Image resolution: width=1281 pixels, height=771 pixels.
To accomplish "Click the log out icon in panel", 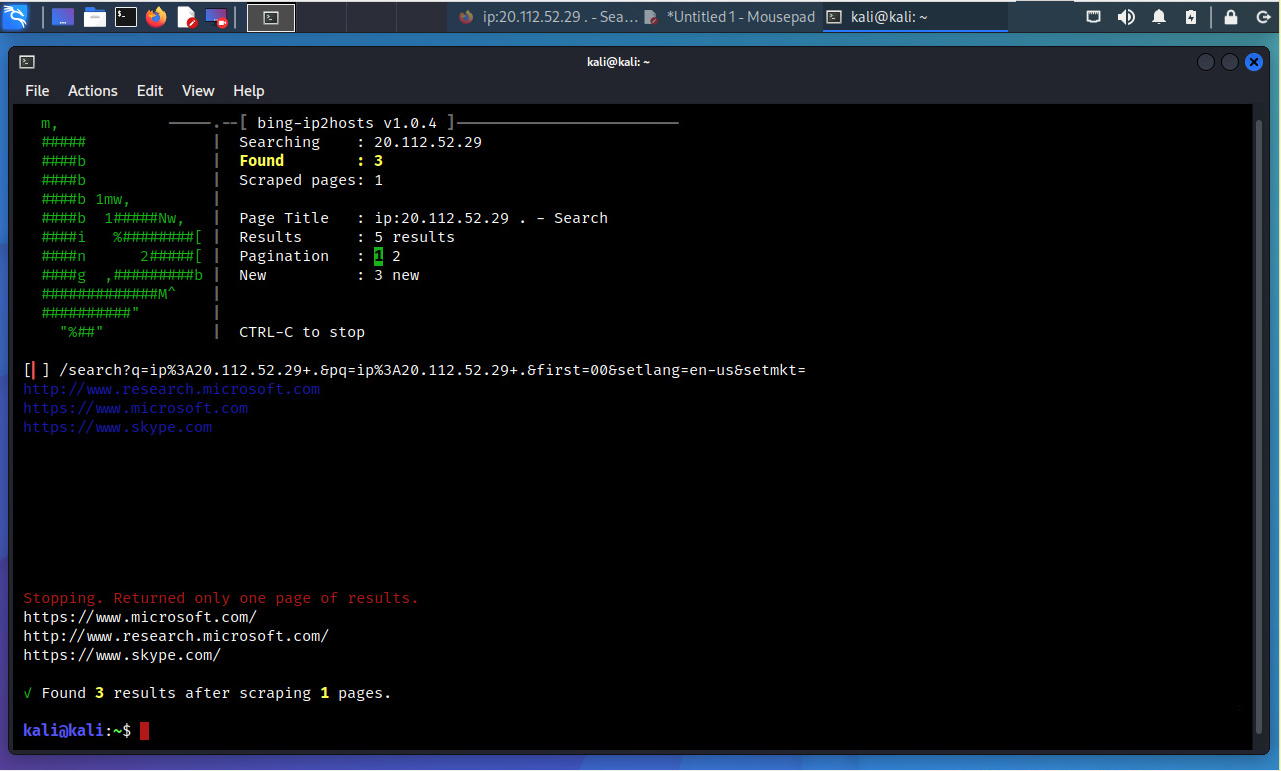I will point(1262,17).
